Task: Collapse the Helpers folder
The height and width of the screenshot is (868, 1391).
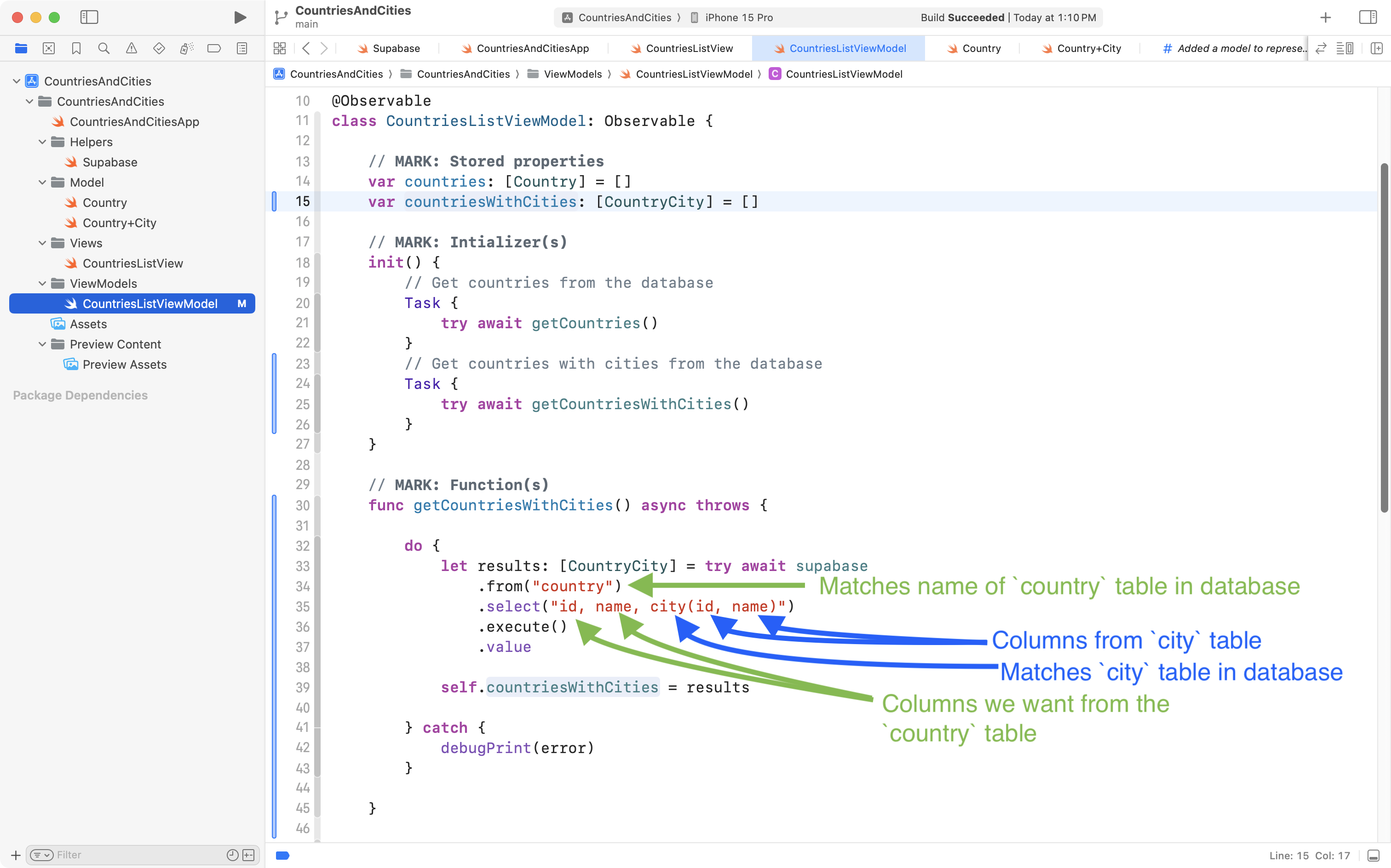Action: pos(42,142)
